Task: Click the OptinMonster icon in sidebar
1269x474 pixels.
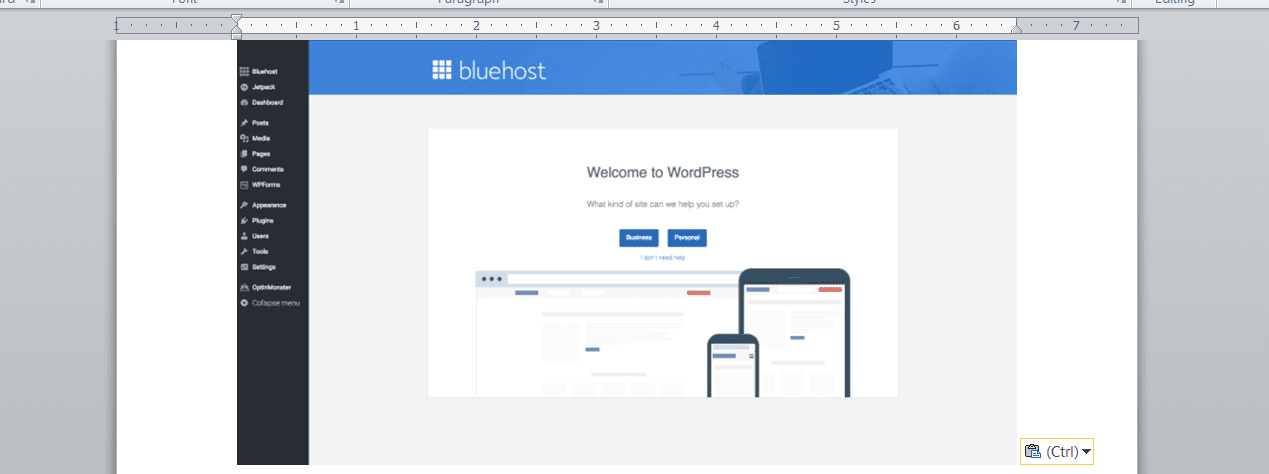Action: click(x=244, y=287)
